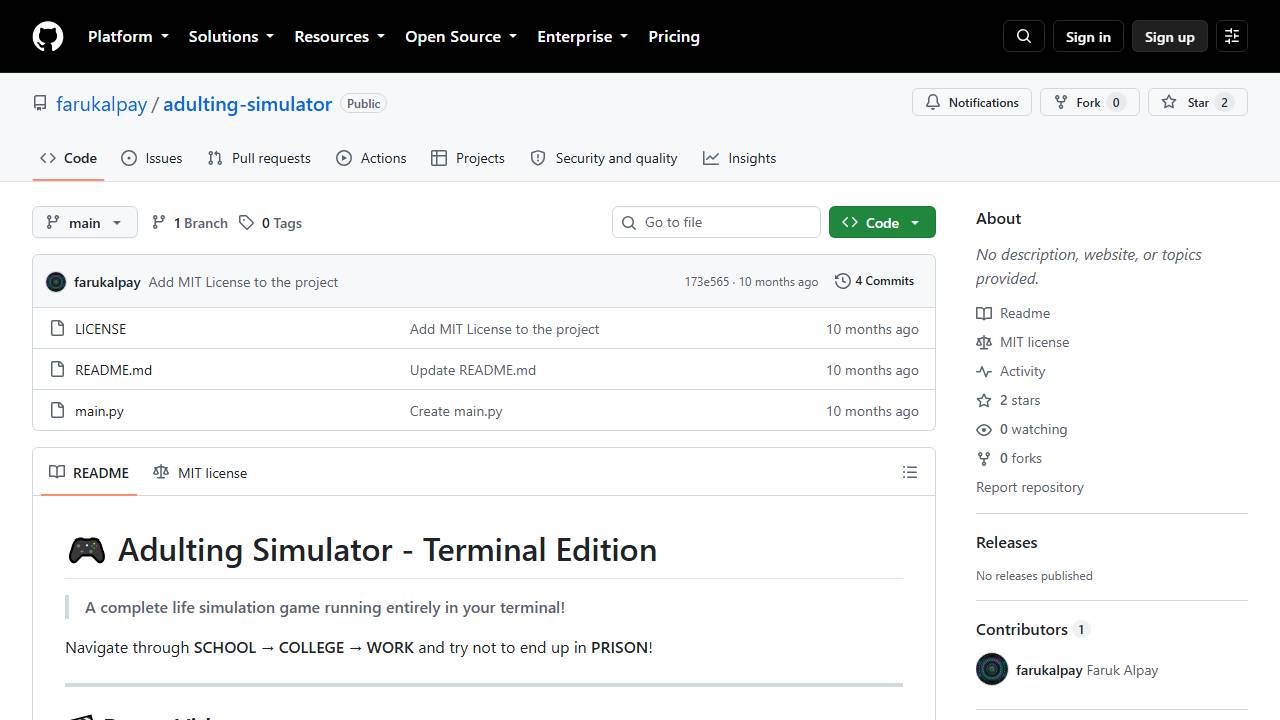
Task: View branches via 1 Branch link
Action: point(190,223)
